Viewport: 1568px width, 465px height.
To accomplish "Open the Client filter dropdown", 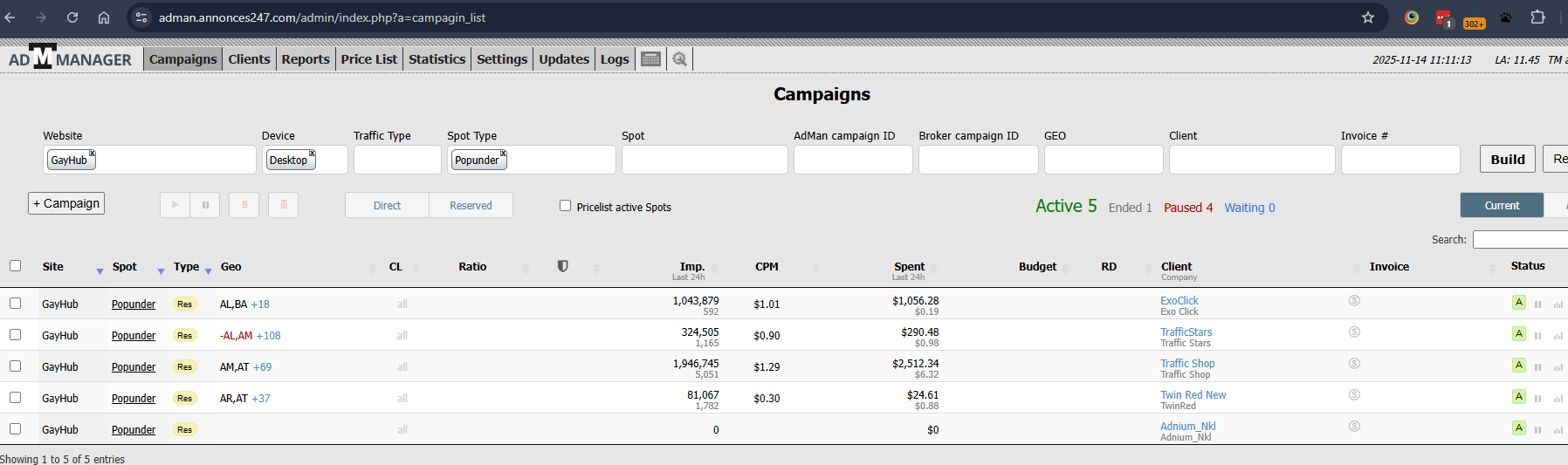I will (1251, 160).
